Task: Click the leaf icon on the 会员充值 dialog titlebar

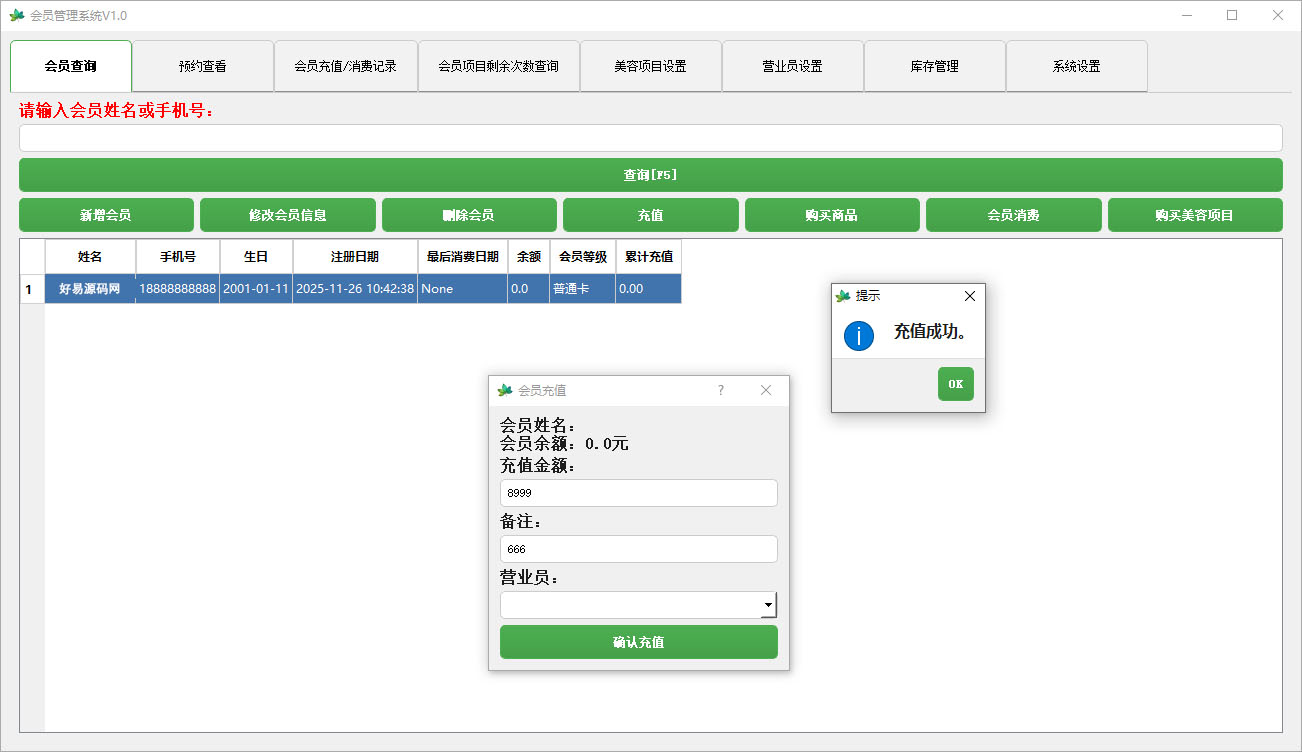Action: pyautogui.click(x=502, y=390)
